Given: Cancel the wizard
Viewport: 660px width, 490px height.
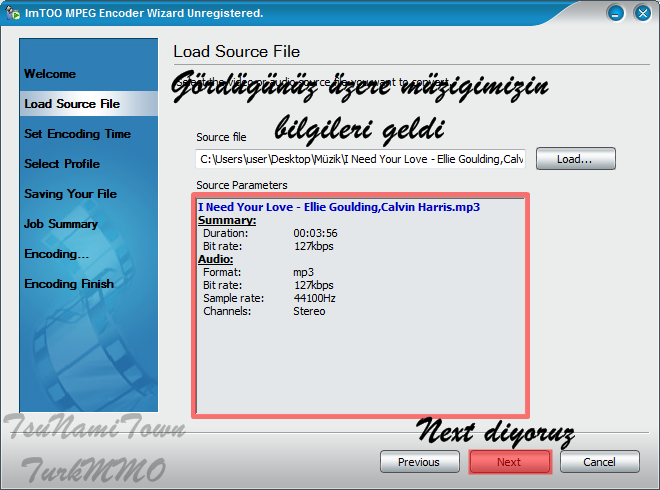Looking at the screenshot, I should [x=599, y=462].
